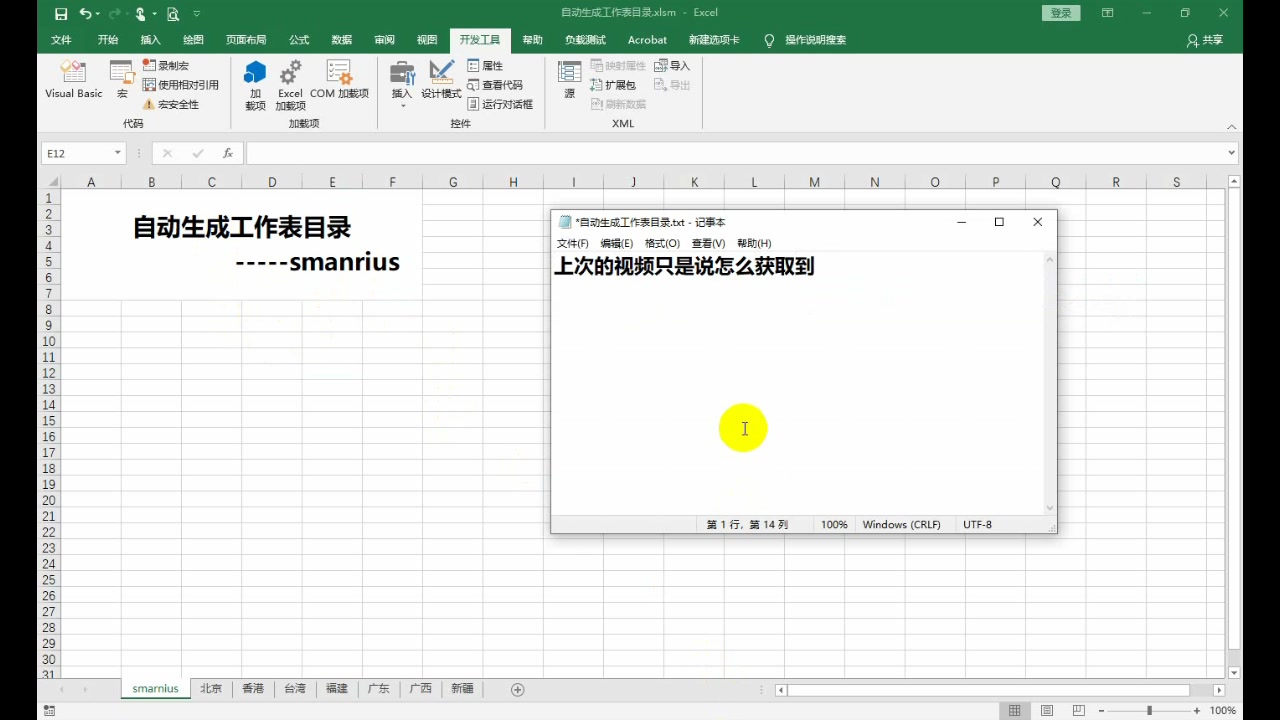1280x720 pixels.
Task: Save workbook via quick access toolbar
Action: [x=61, y=13]
